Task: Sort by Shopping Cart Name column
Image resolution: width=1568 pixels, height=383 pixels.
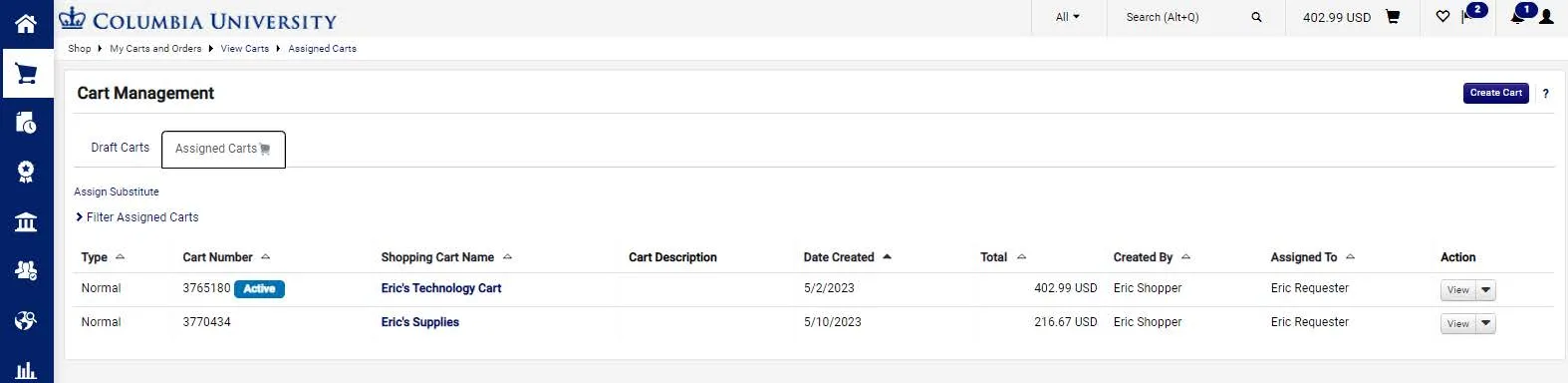Action: tap(446, 257)
